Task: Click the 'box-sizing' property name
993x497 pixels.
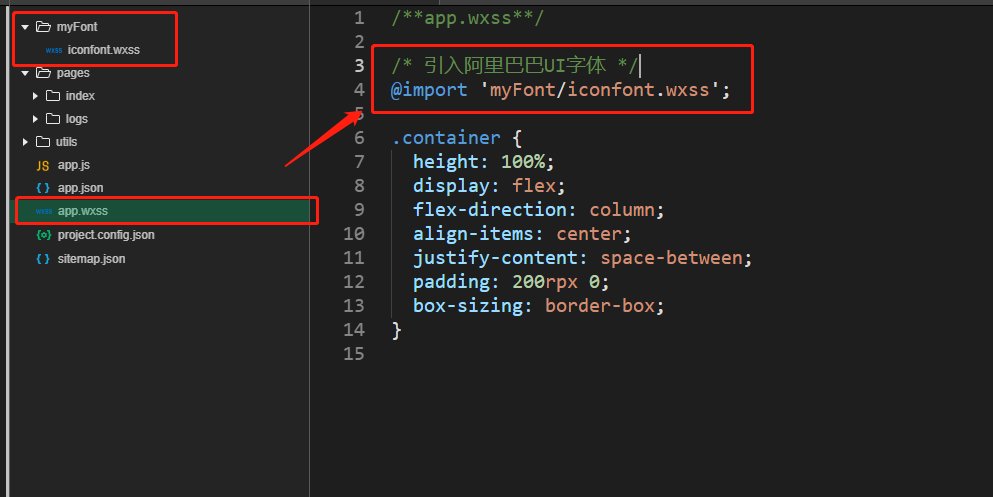Action: click(467, 306)
